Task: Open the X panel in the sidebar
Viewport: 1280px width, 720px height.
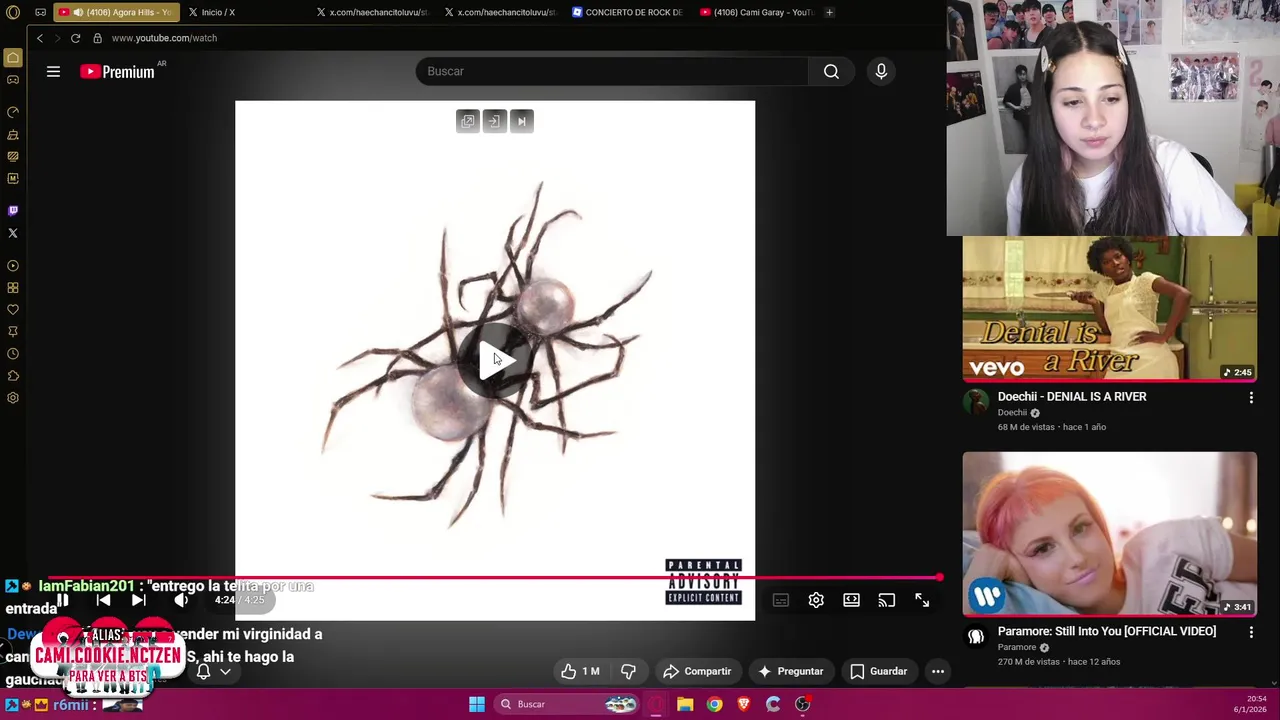Action: point(13,233)
